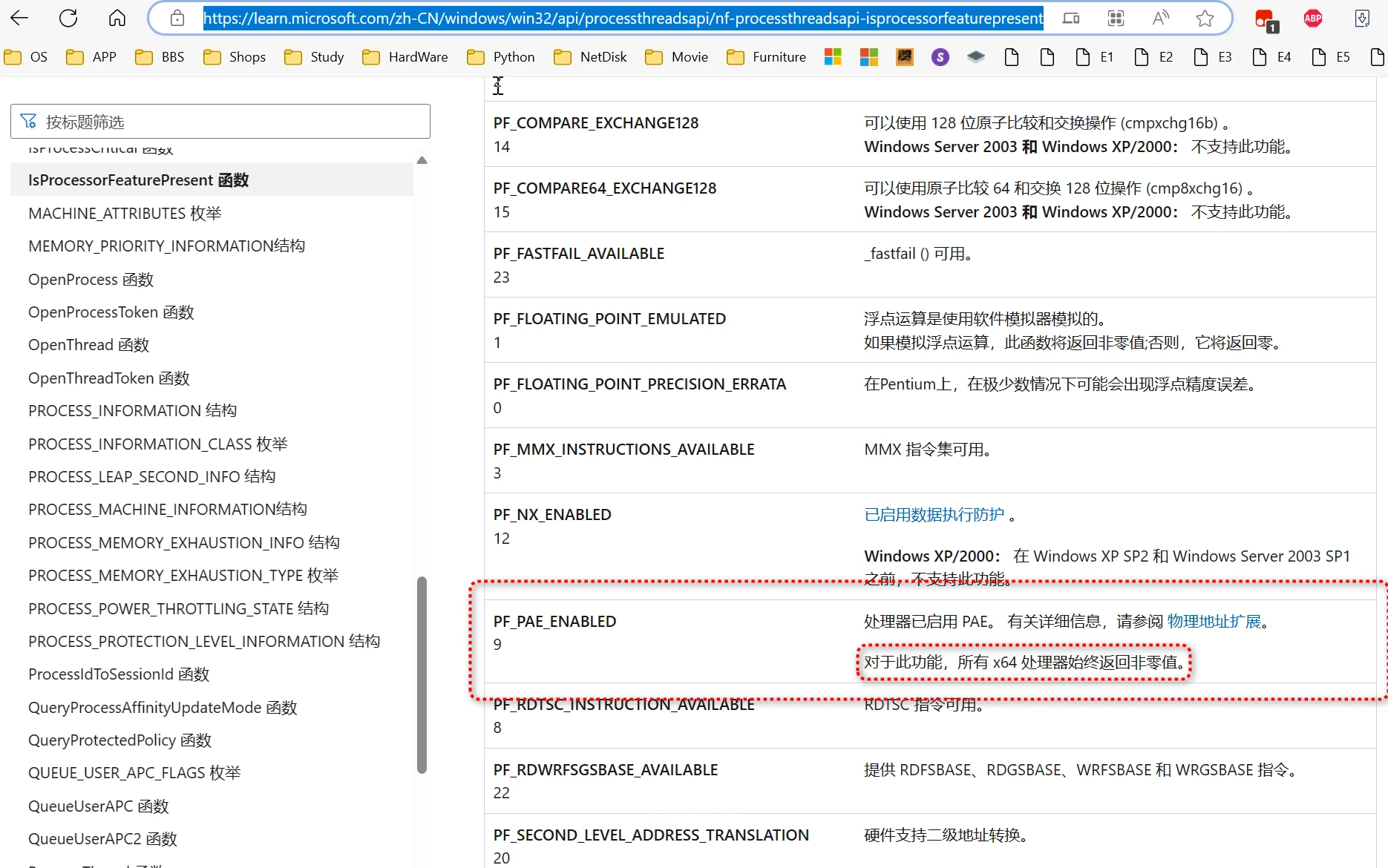Open OpenThreadToken 函数 in the sidebar
The height and width of the screenshot is (868, 1388).
point(109,378)
